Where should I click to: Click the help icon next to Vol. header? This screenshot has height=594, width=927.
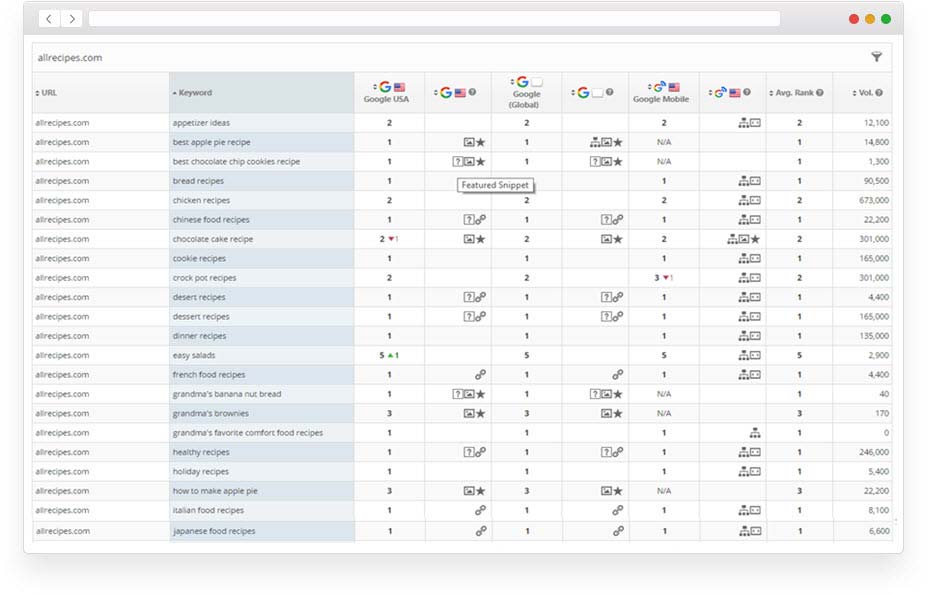point(879,93)
